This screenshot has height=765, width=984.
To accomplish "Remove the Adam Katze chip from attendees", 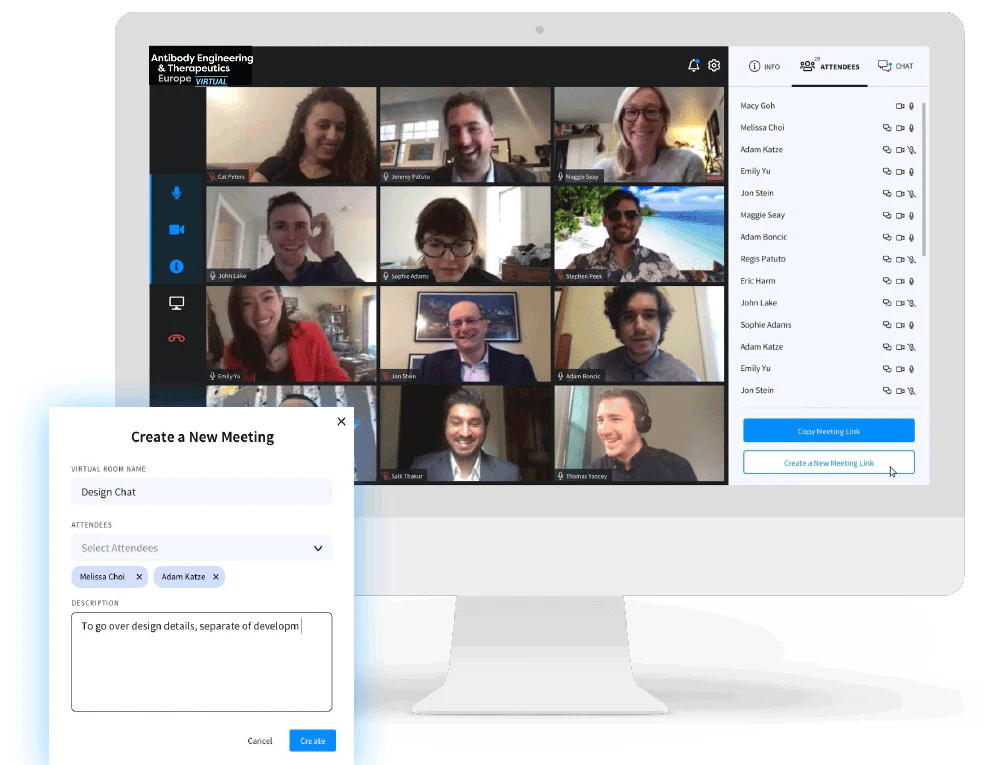I will (216, 577).
